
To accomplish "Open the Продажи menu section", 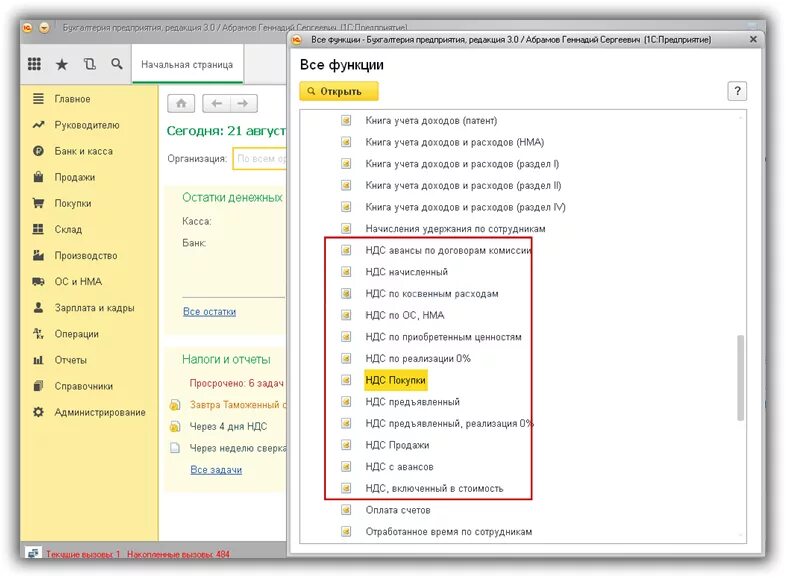I will coord(74,177).
